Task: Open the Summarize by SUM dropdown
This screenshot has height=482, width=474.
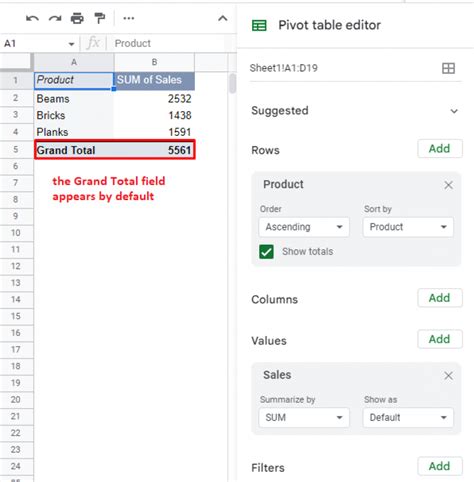Action: pyautogui.click(x=304, y=418)
